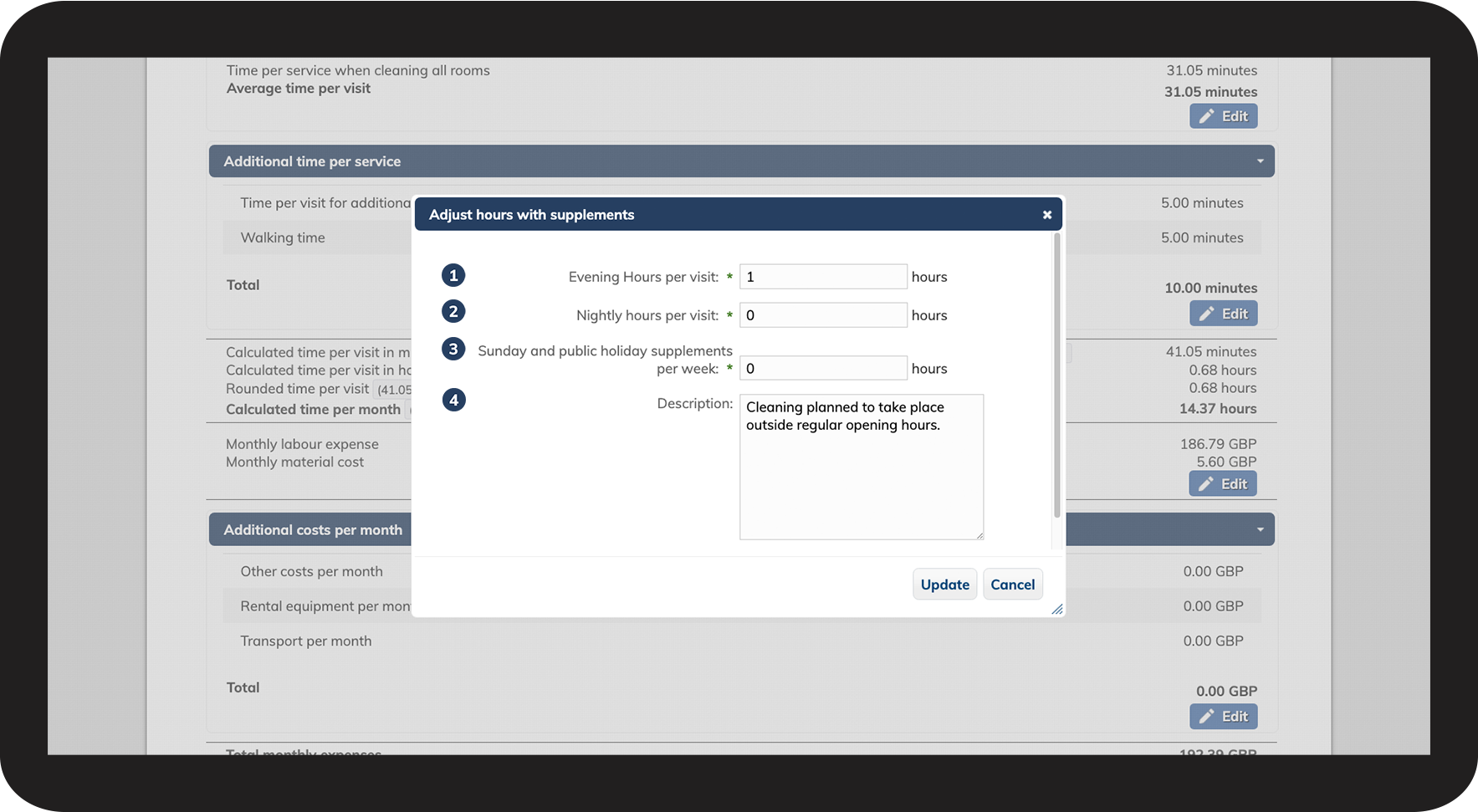Click the Monthly labour expense label
Screen dimensions: 1478x812
point(302,444)
